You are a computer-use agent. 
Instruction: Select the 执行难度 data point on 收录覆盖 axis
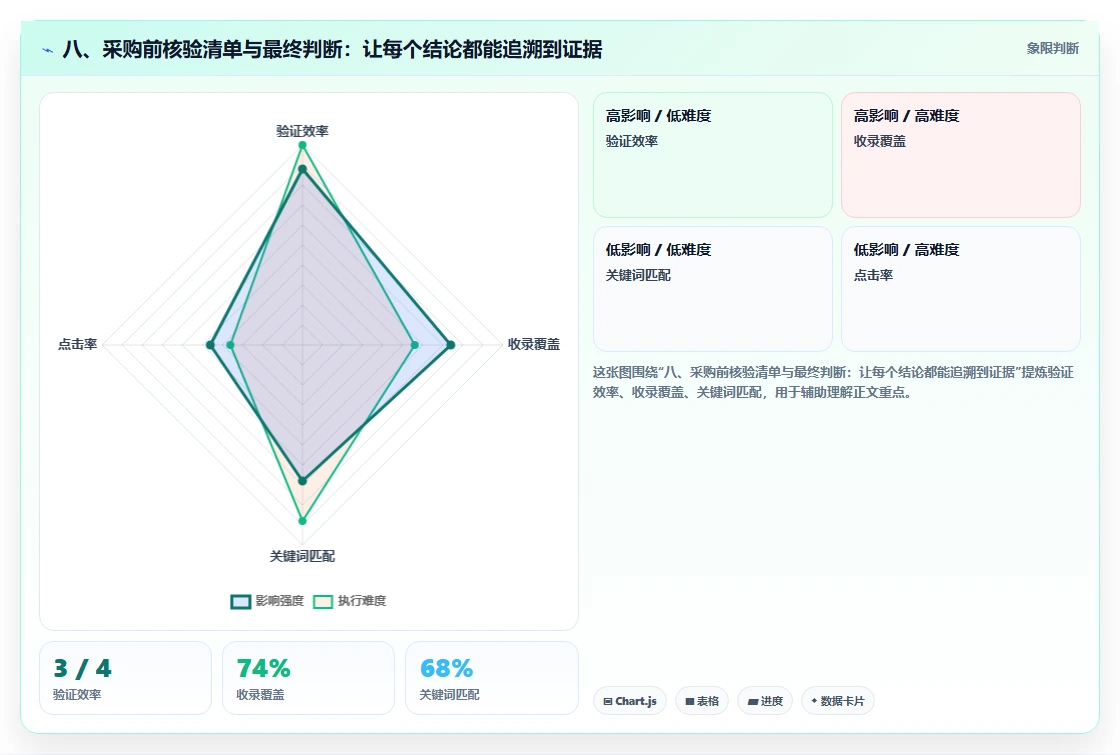pos(415,345)
